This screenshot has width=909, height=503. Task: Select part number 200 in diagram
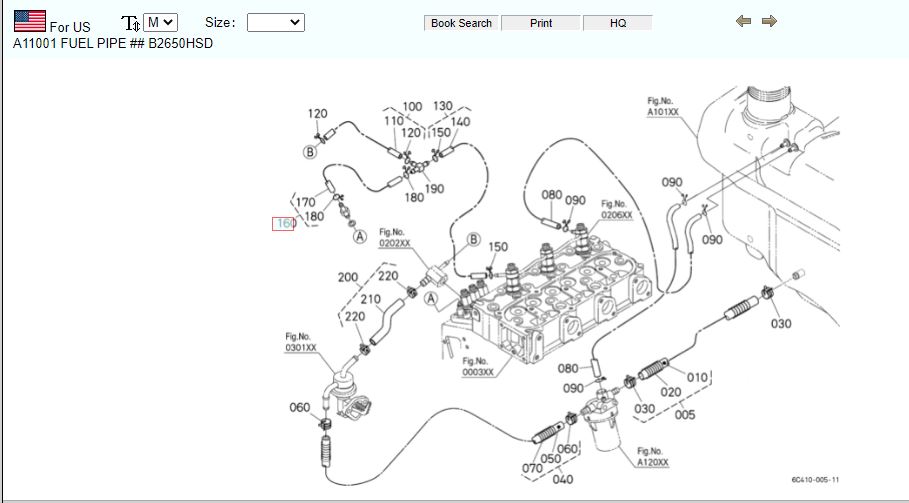click(x=347, y=277)
